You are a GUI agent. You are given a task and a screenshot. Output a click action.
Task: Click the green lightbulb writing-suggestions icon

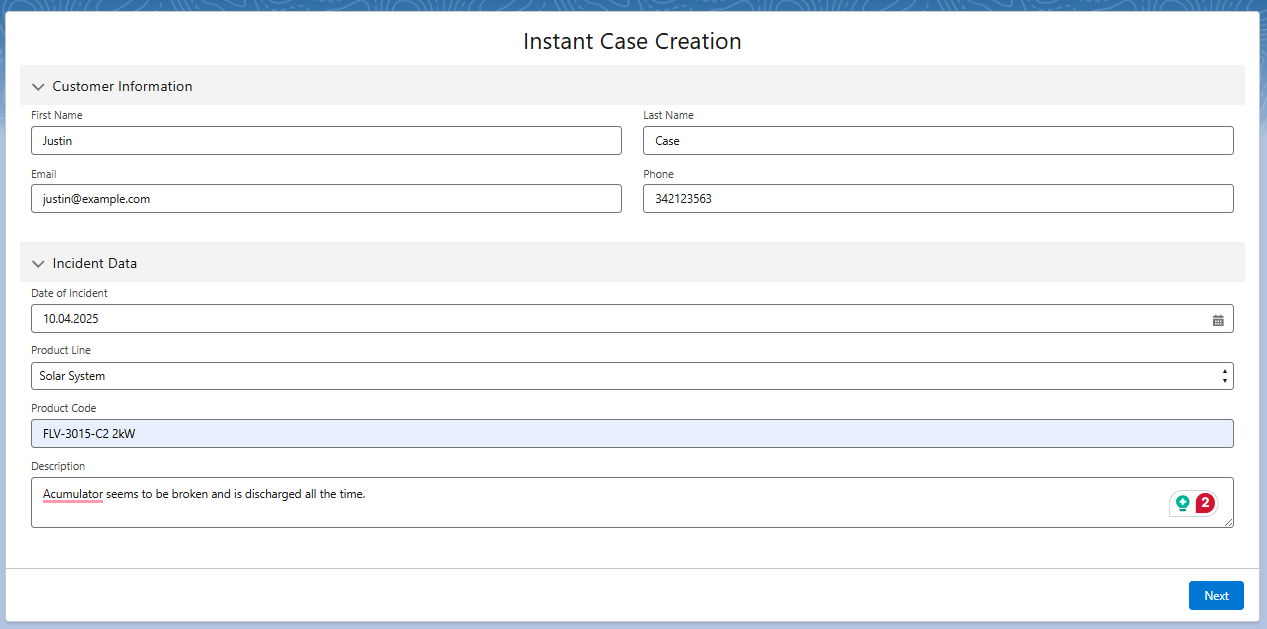(1183, 503)
